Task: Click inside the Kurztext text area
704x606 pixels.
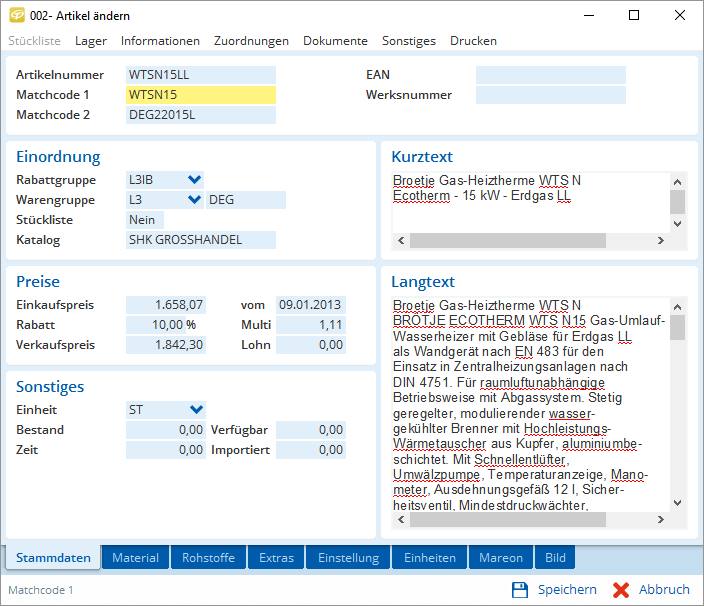Action: 531,202
